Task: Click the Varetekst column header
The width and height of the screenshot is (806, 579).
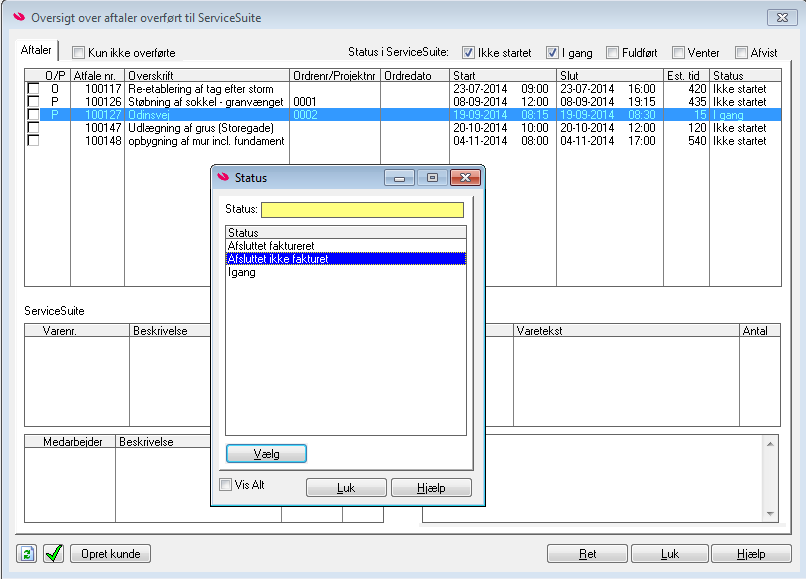Action: click(x=626, y=331)
